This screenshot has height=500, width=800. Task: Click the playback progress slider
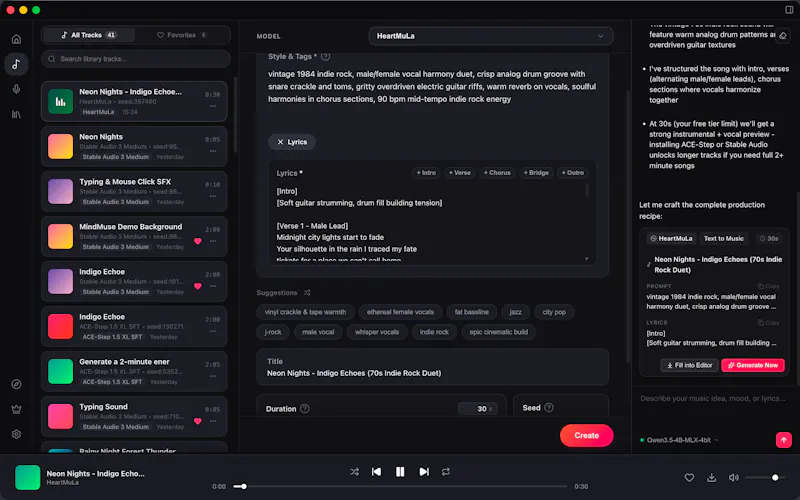[x=399, y=486]
